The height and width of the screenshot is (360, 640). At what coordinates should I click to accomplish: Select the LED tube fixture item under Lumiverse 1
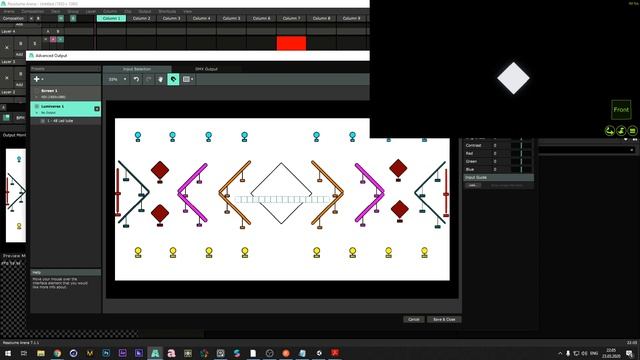(66, 121)
